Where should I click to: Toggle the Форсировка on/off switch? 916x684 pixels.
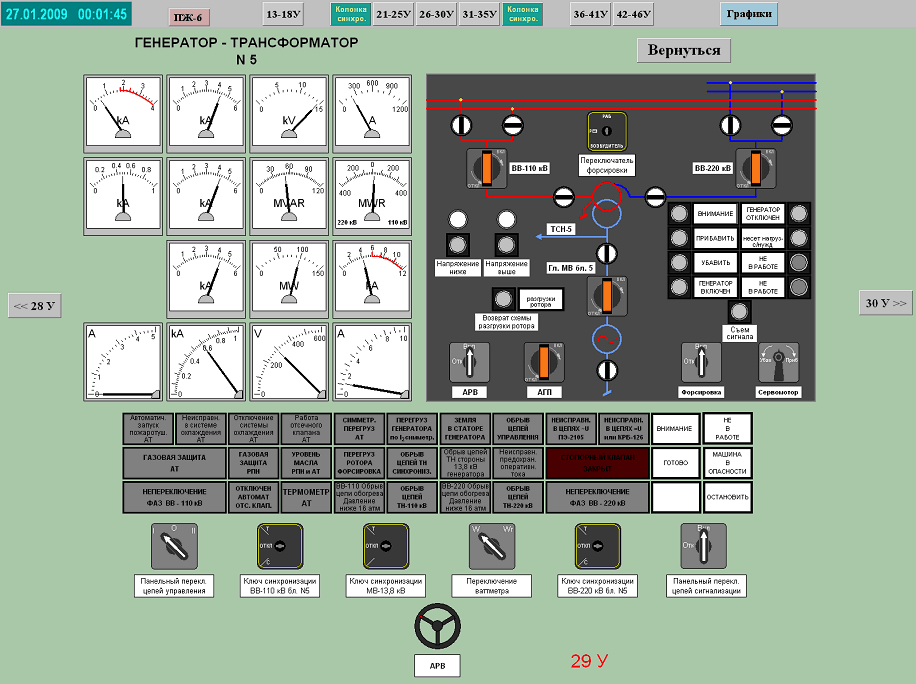coord(701,362)
